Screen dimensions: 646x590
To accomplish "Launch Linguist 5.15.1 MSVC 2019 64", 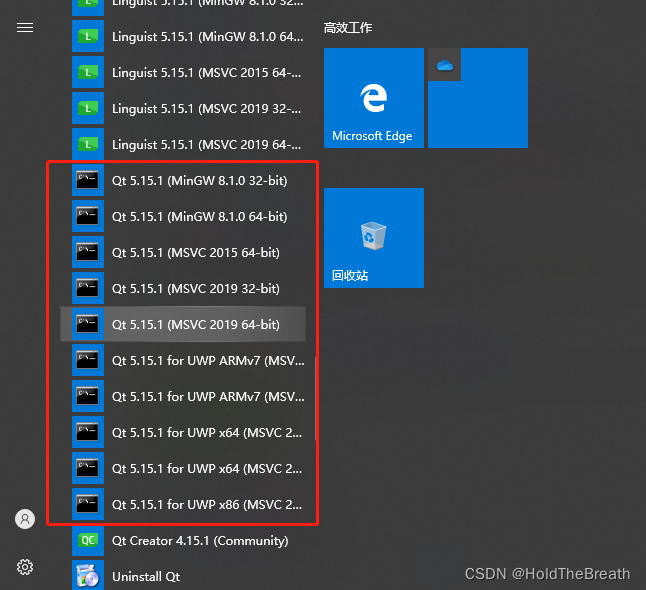I will pos(183,144).
